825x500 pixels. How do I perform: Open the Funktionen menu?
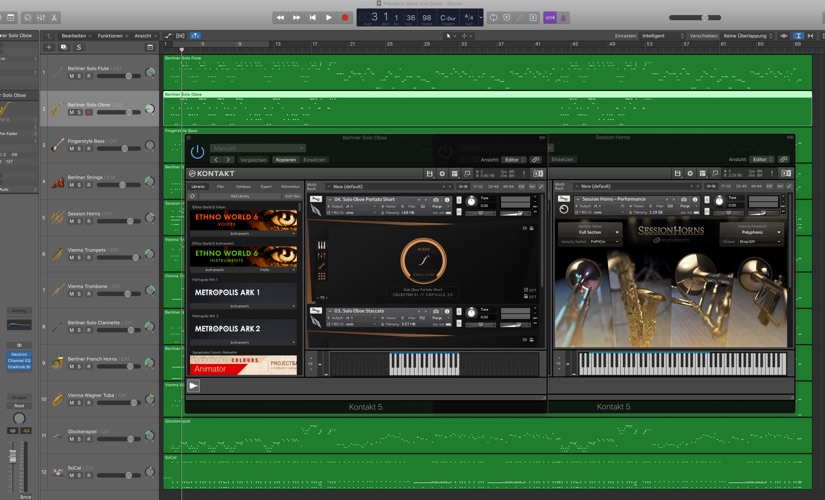(x=112, y=36)
